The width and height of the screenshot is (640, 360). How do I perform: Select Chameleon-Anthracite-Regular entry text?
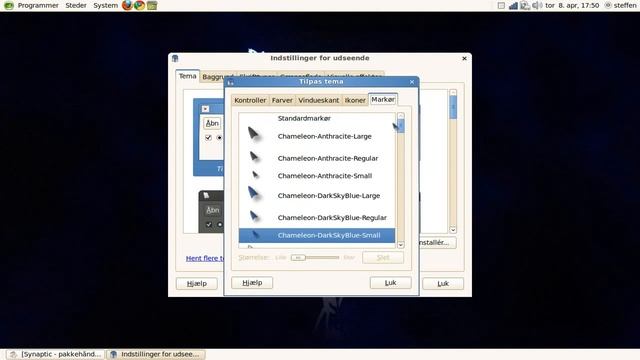pyautogui.click(x=328, y=158)
